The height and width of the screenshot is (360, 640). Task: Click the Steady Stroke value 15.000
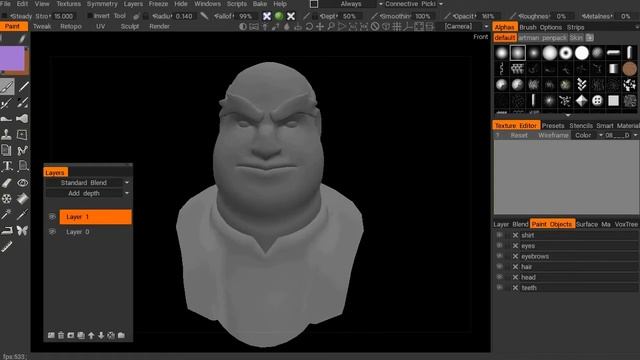tap(64, 16)
